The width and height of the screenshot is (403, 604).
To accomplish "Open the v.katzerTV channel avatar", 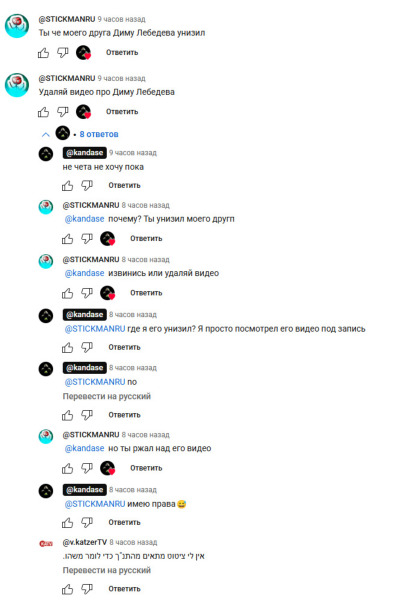I will tap(46, 544).
